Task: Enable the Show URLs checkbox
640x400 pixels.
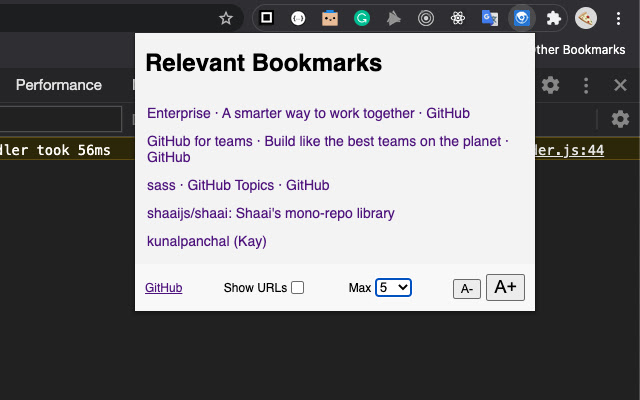Action: 297,288
